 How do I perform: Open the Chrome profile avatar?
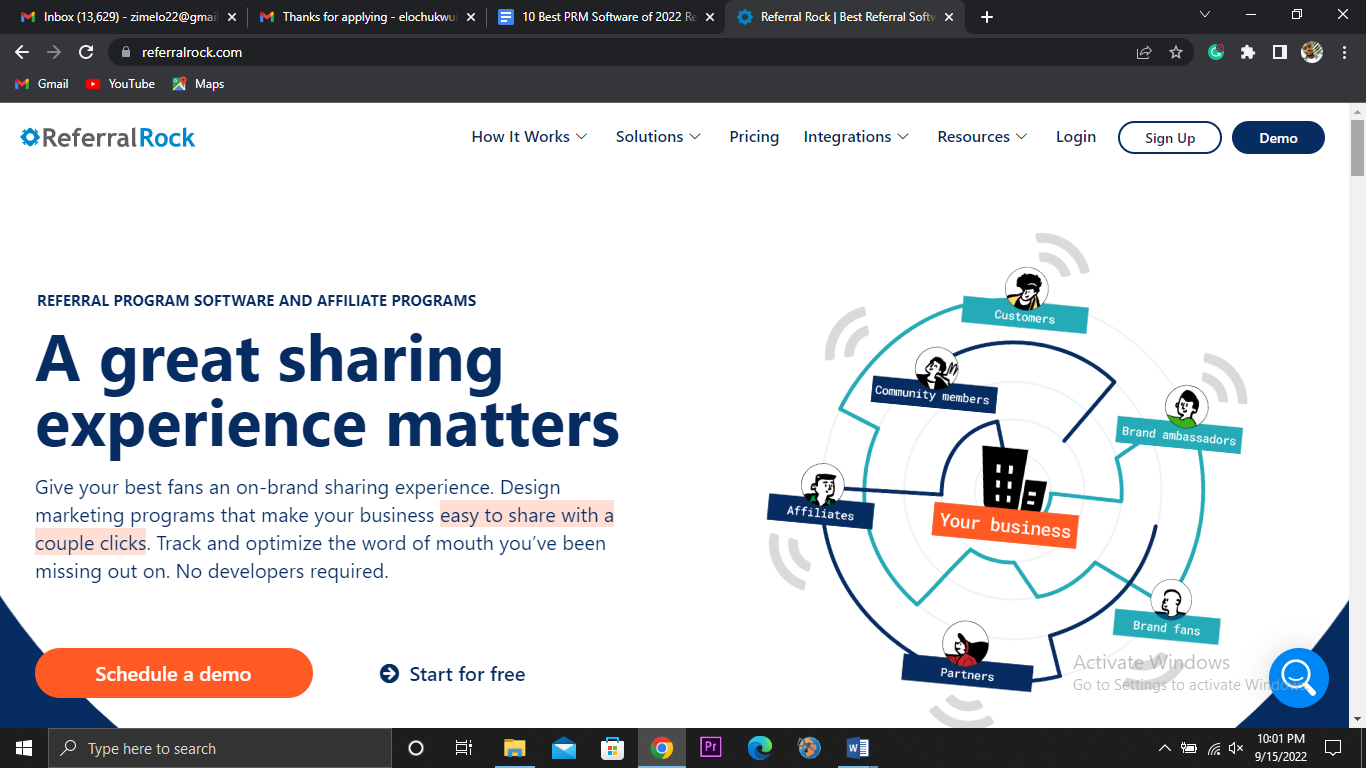[1312, 52]
